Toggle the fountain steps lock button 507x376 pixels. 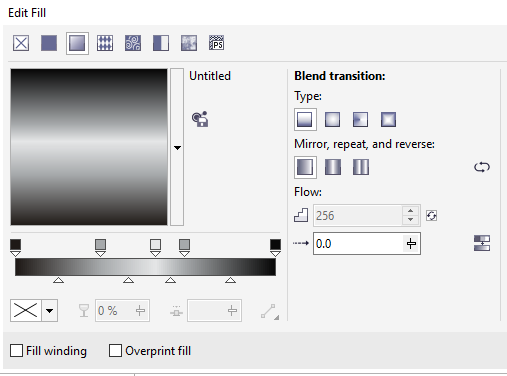431,216
